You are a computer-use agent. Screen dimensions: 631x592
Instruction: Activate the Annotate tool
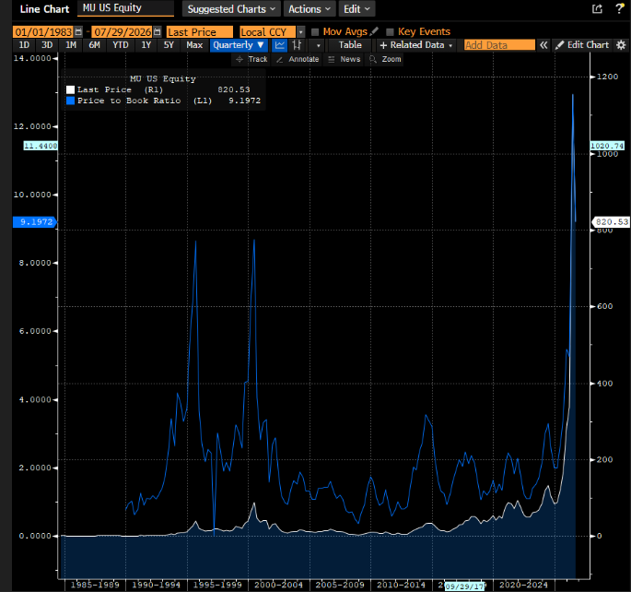pyautogui.click(x=298, y=59)
